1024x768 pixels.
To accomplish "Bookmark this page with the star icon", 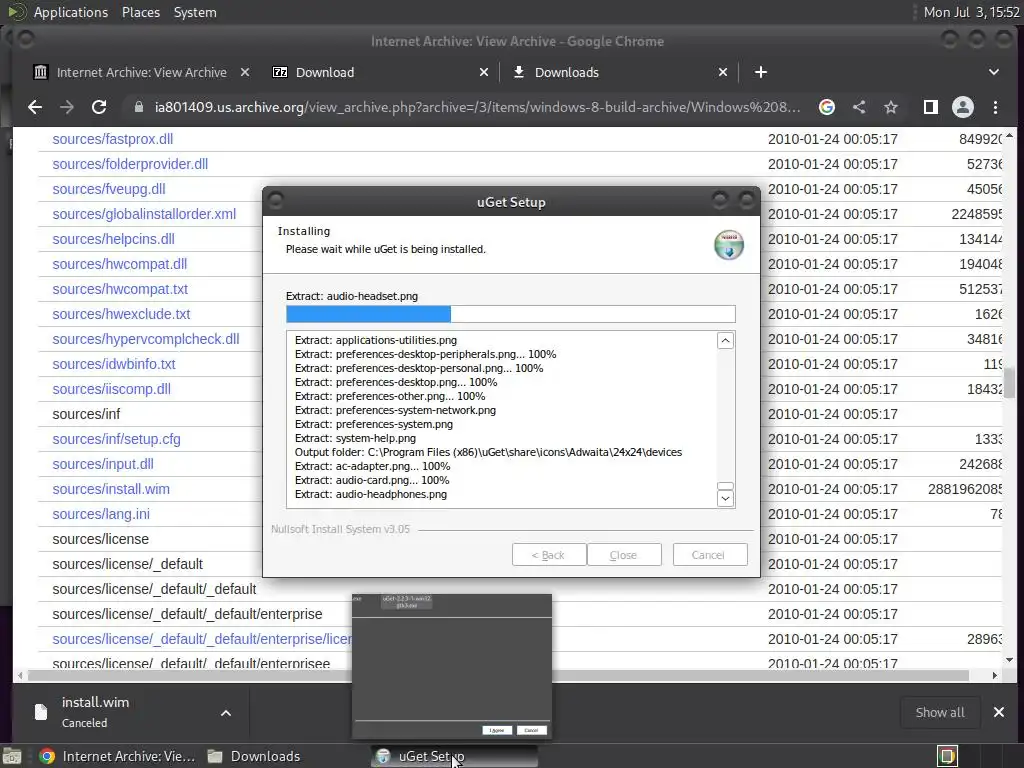I will [x=891, y=107].
